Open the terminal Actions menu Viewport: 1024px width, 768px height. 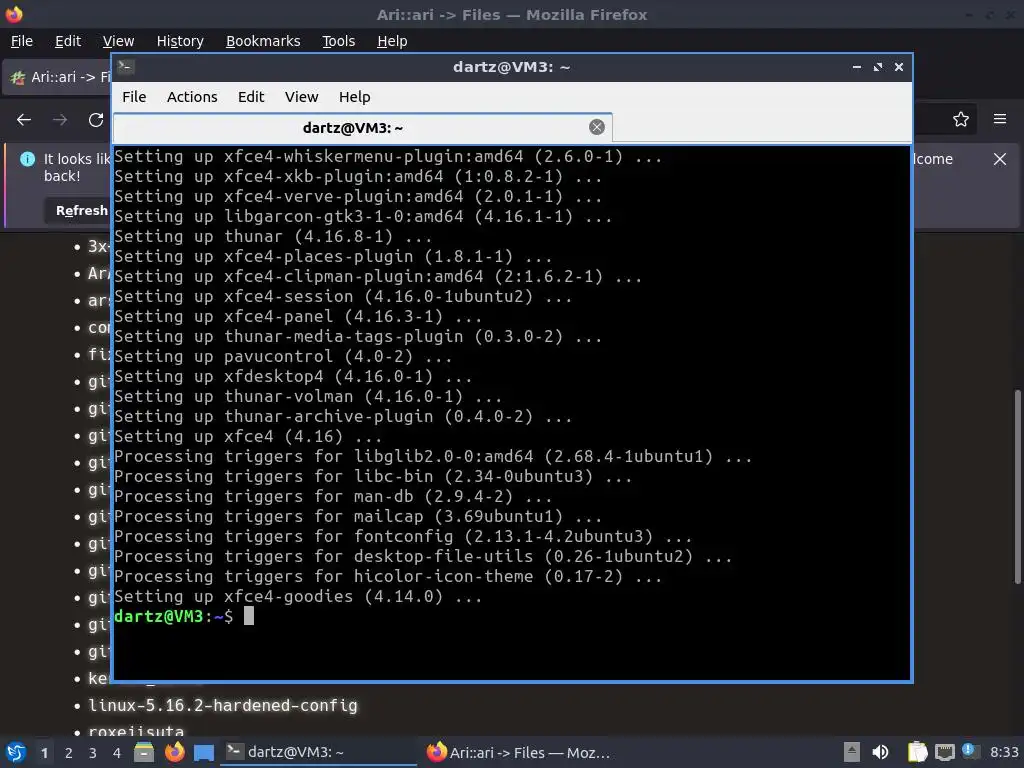[x=192, y=97]
